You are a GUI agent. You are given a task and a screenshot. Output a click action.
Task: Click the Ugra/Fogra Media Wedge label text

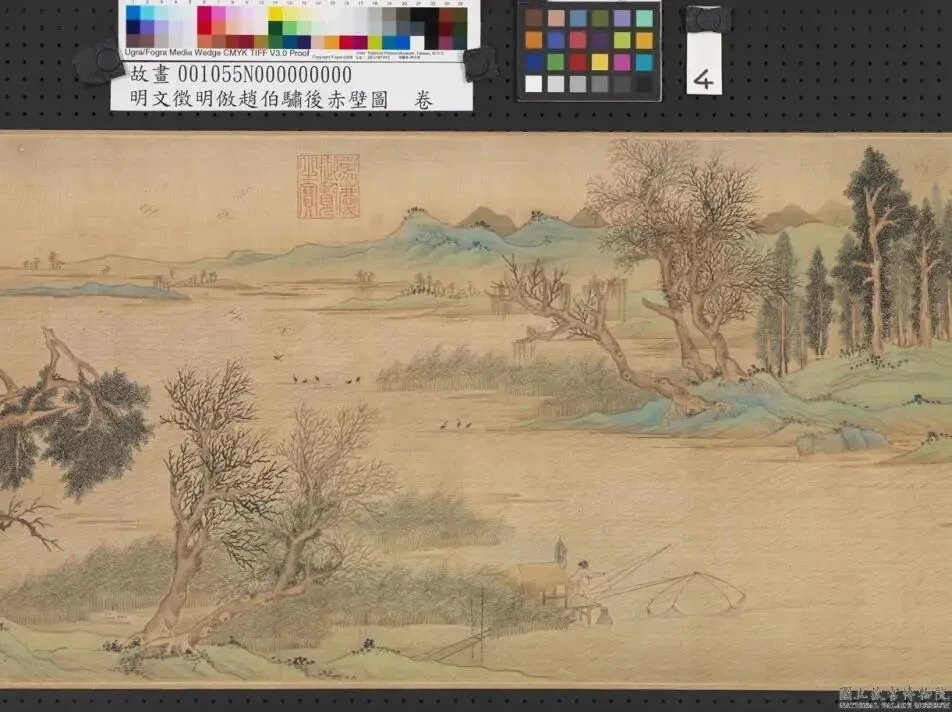pyautogui.click(x=217, y=53)
